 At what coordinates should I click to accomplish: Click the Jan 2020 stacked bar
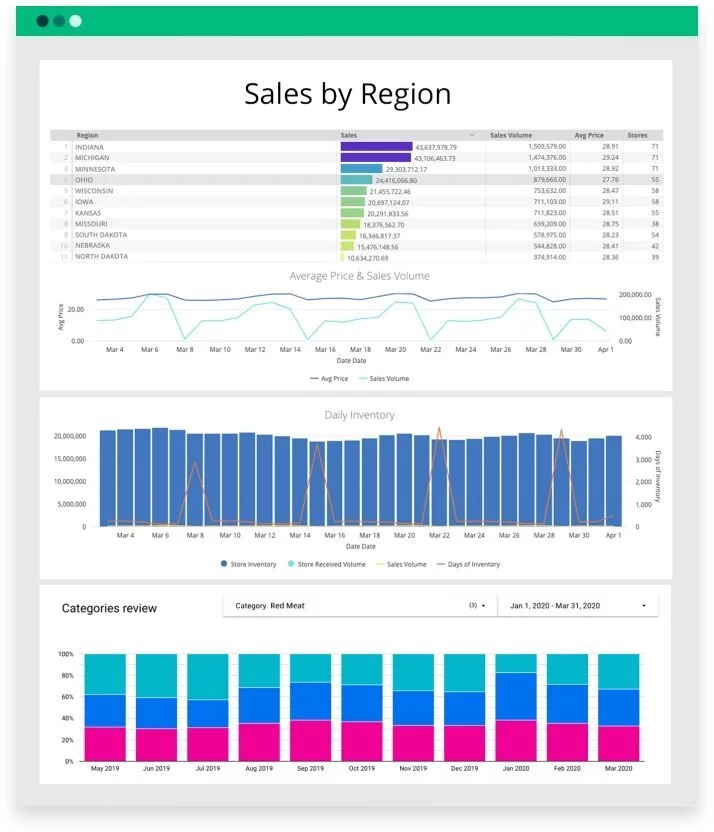coord(516,707)
